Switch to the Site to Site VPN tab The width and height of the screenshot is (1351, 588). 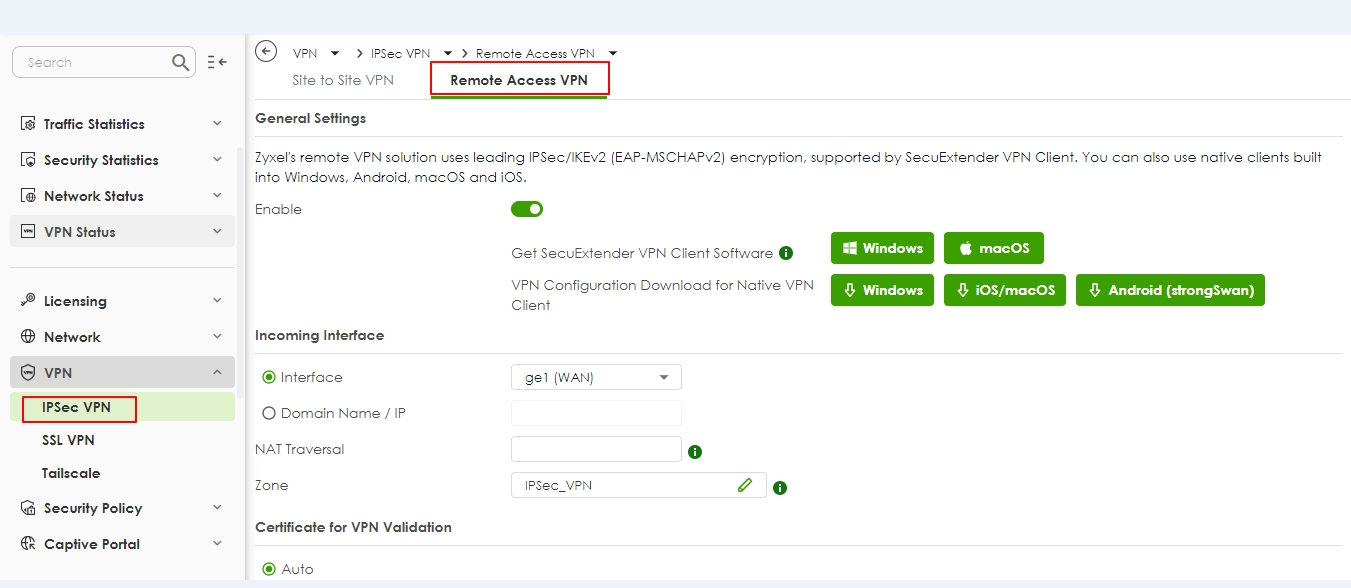[343, 80]
